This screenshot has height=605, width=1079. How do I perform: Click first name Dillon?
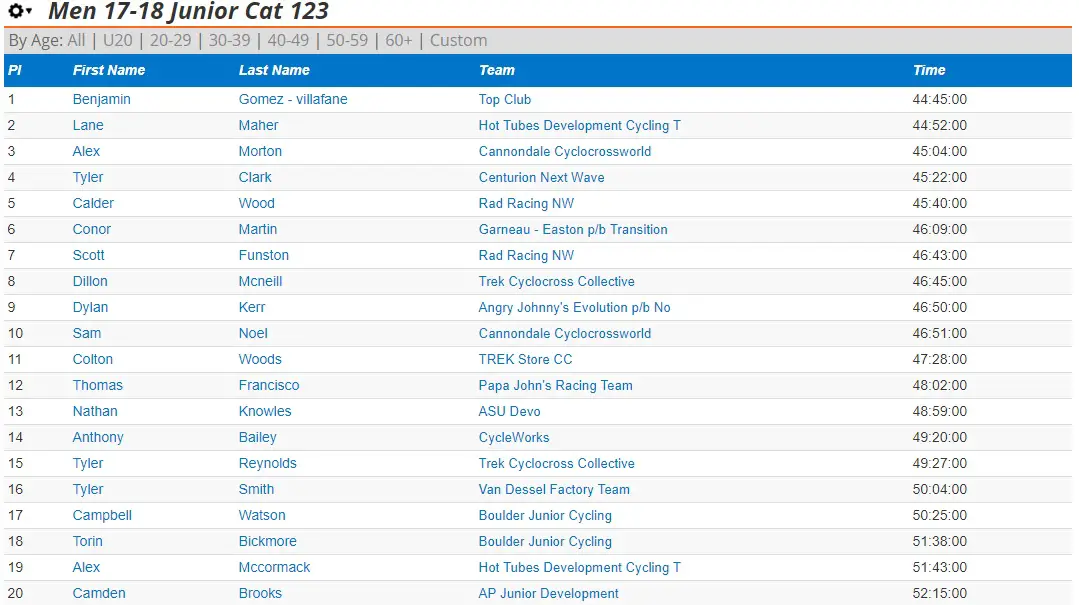point(90,282)
